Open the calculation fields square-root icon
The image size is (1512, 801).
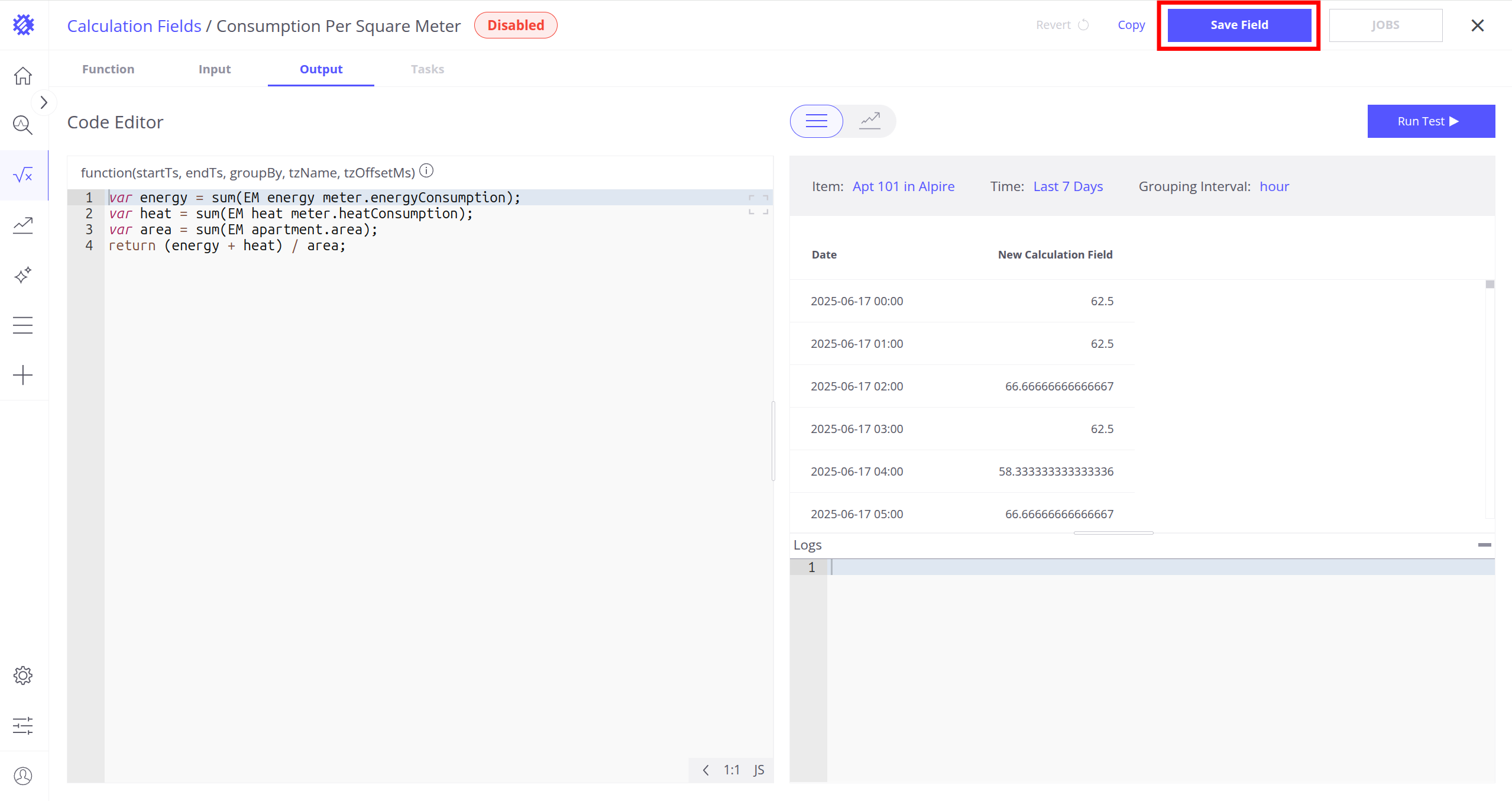tap(23, 175)
